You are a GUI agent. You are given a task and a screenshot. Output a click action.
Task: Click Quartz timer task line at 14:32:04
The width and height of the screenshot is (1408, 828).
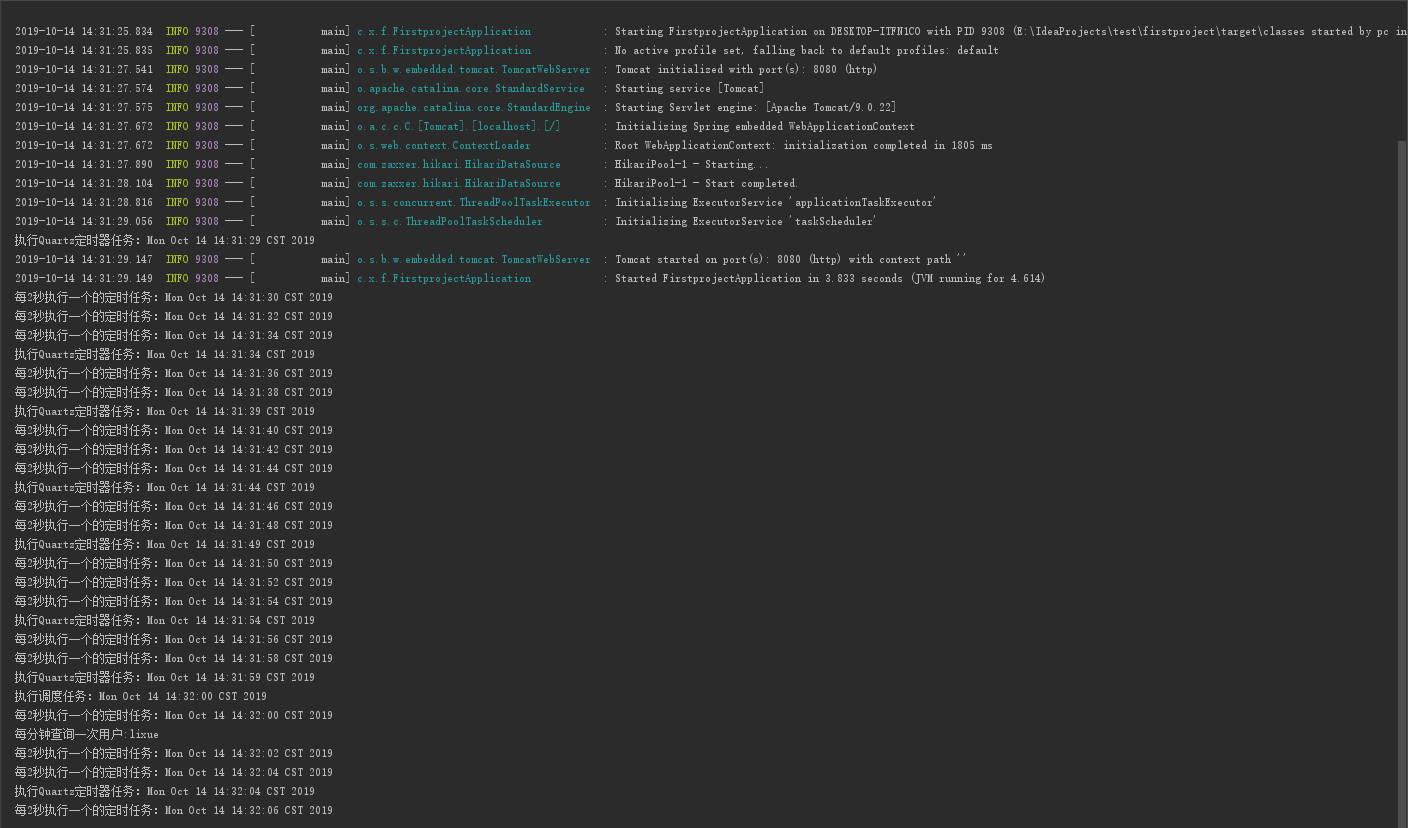(x=165, y=792)
